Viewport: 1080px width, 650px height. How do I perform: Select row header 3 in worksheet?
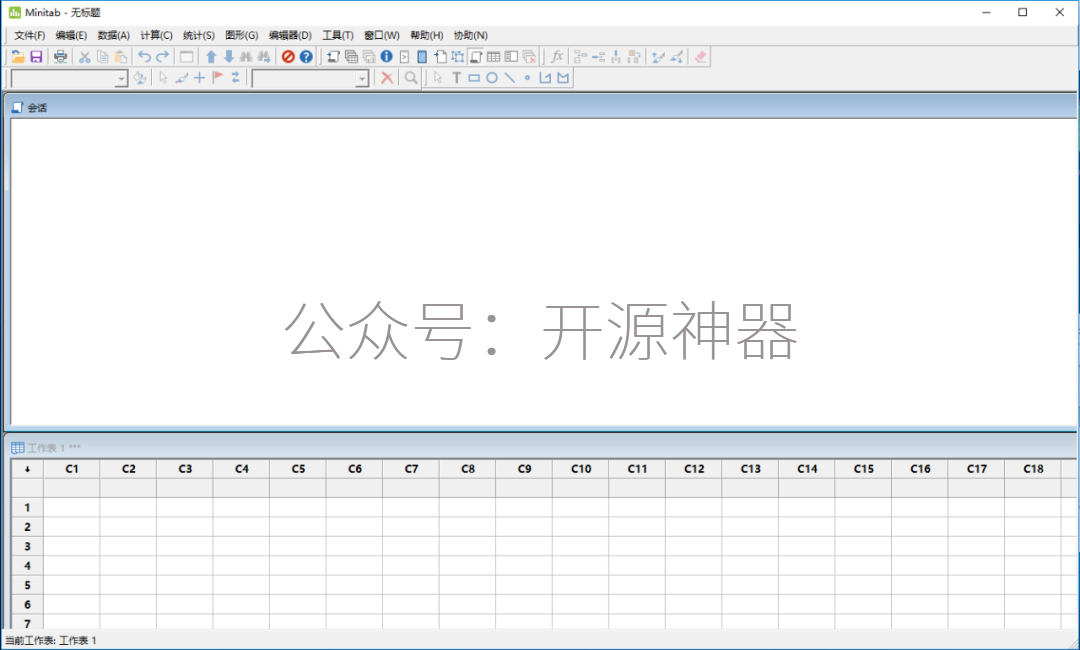[28, 546]
